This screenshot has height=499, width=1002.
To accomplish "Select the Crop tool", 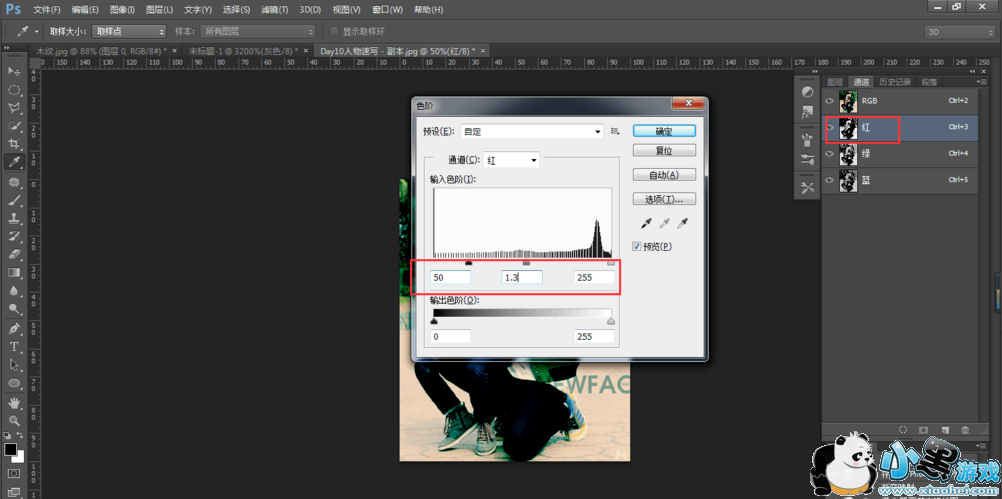I will point(14,144).
